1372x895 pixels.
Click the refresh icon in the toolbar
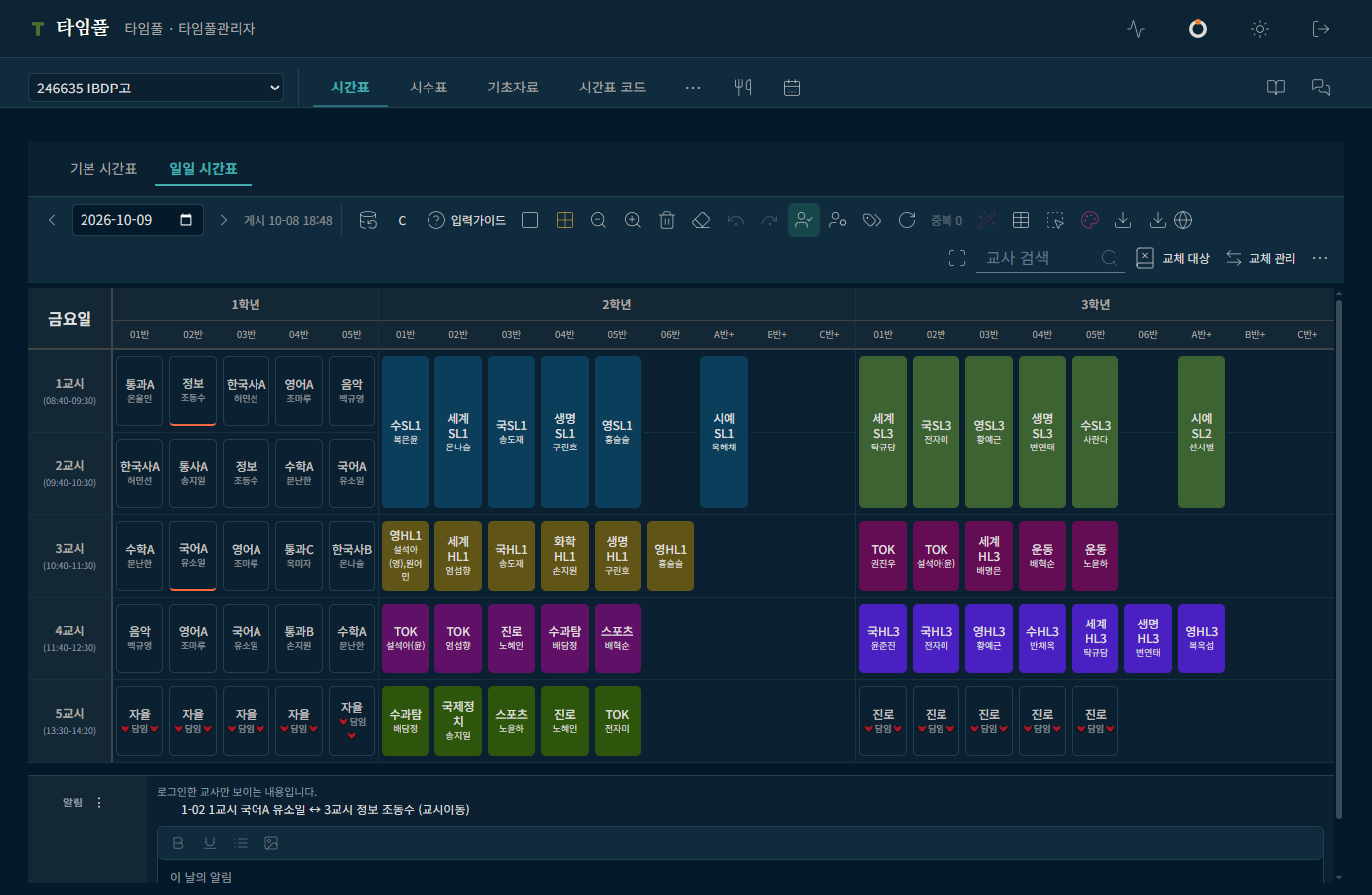tap(907, 220)
